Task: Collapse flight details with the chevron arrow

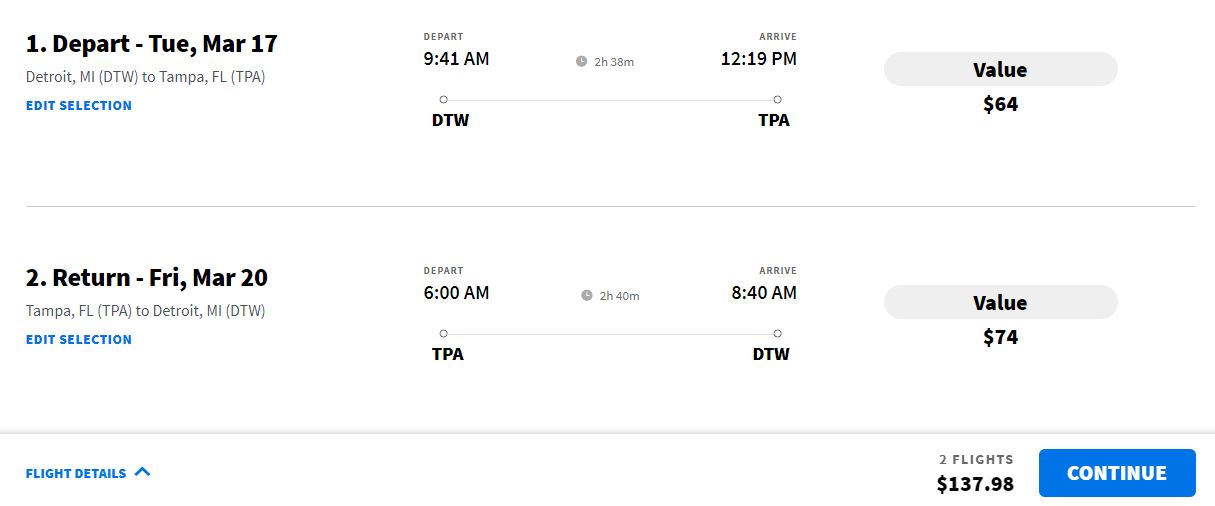Action: point(142,472)
